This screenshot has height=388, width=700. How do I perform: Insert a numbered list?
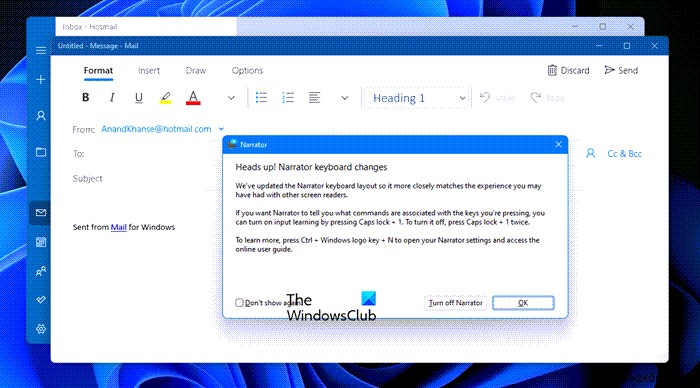tap(288, 97)
